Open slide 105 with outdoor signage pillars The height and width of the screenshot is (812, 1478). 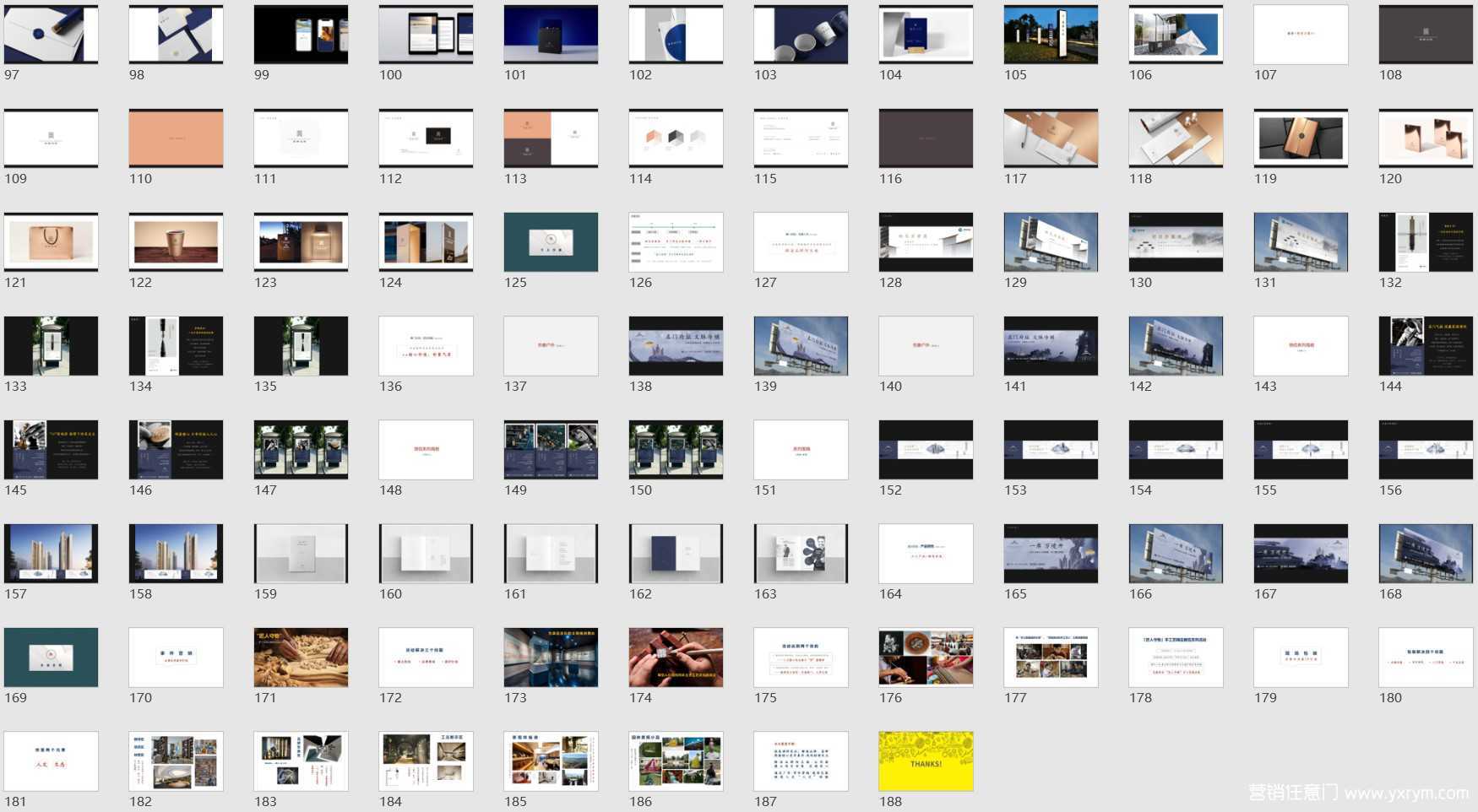point(1051,35)
